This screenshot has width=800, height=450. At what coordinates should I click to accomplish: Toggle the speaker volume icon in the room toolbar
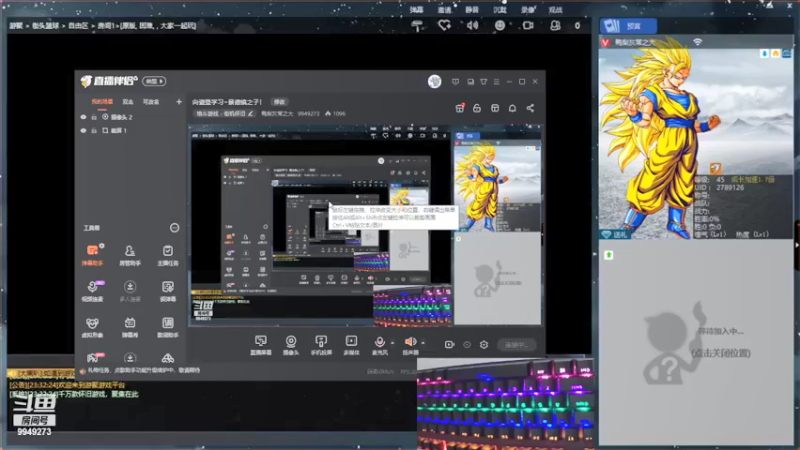(472, 26)
